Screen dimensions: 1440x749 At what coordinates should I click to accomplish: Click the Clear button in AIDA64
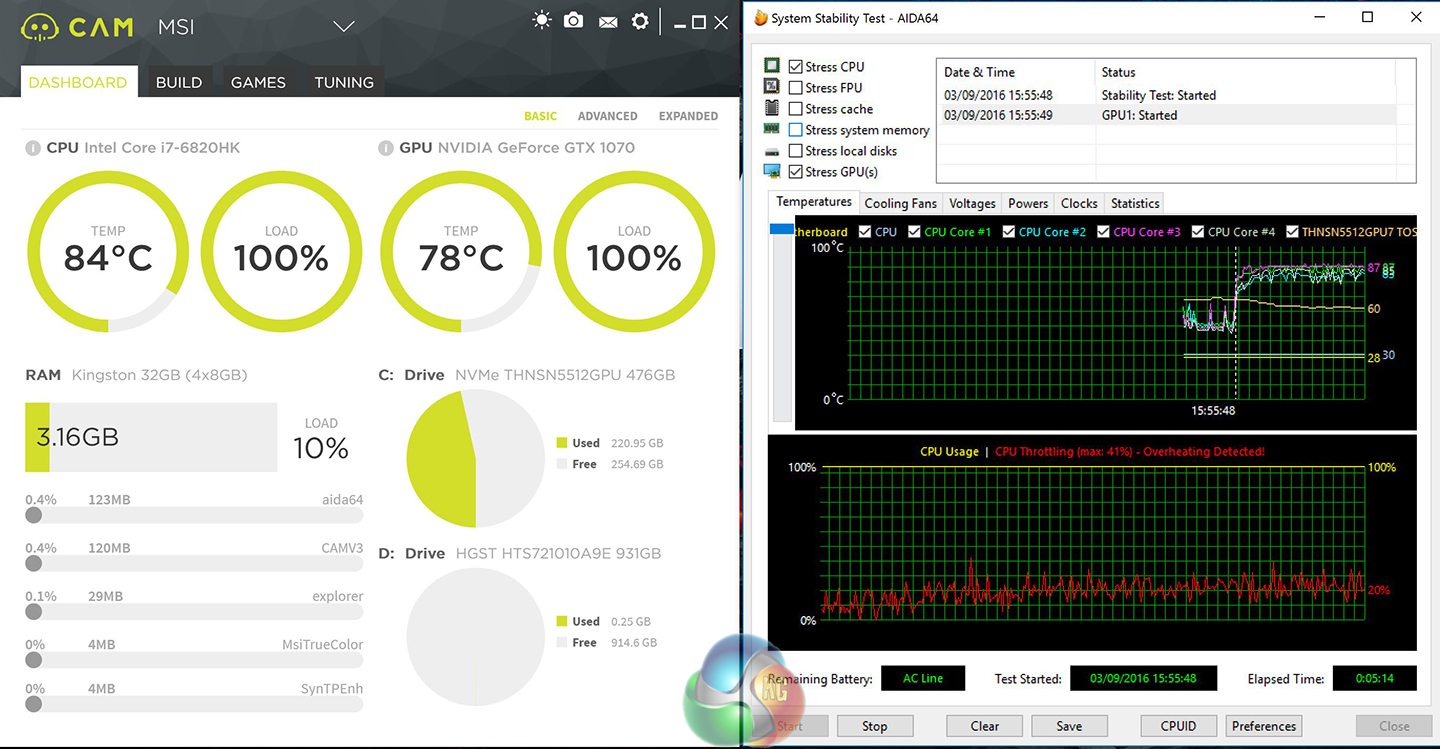(985, 726)
